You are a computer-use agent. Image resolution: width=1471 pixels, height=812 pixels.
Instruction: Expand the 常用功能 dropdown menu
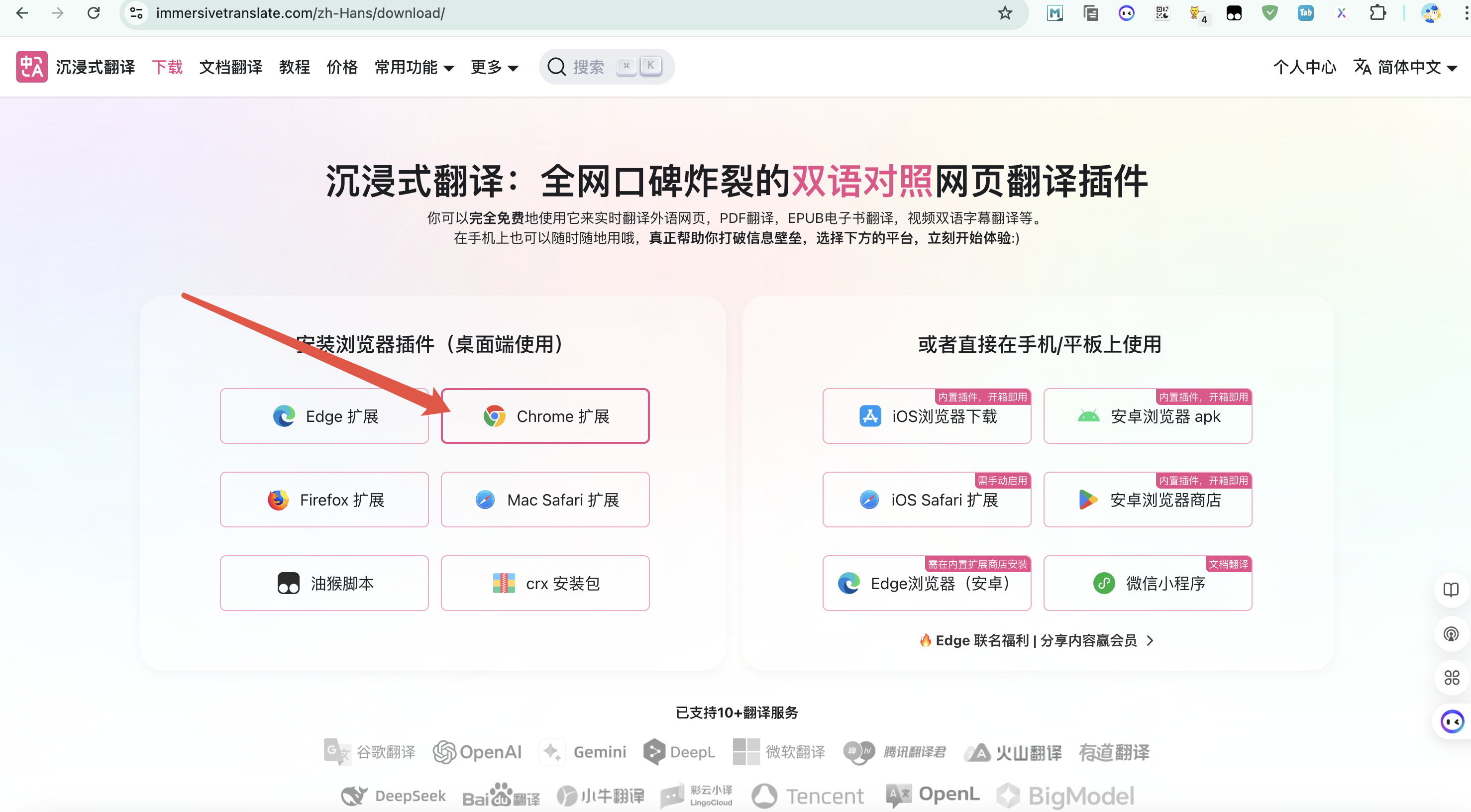[414, 67]
